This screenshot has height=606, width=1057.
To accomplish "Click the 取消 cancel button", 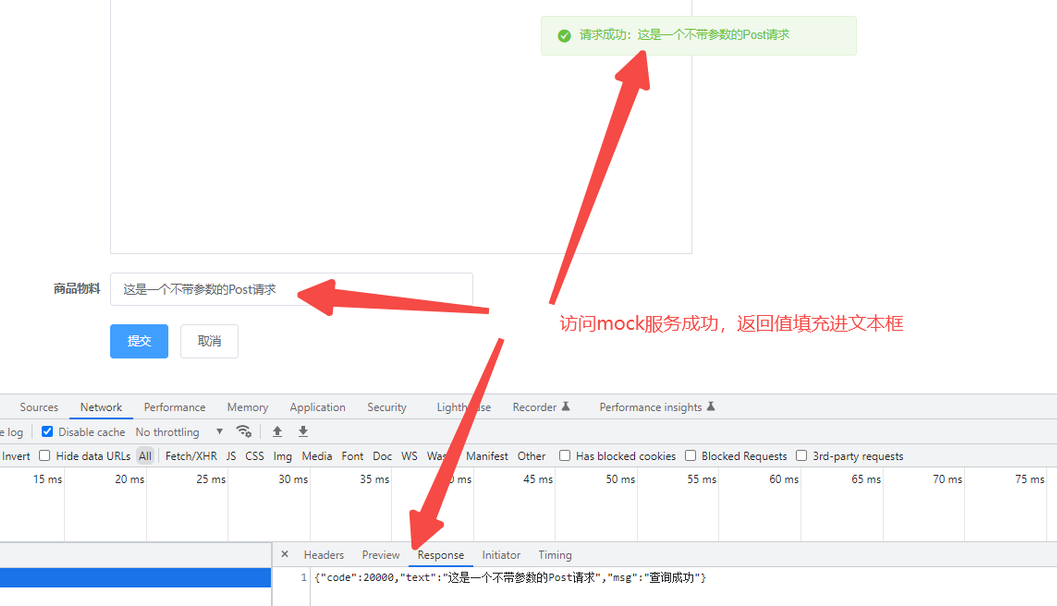I will 209,341.
